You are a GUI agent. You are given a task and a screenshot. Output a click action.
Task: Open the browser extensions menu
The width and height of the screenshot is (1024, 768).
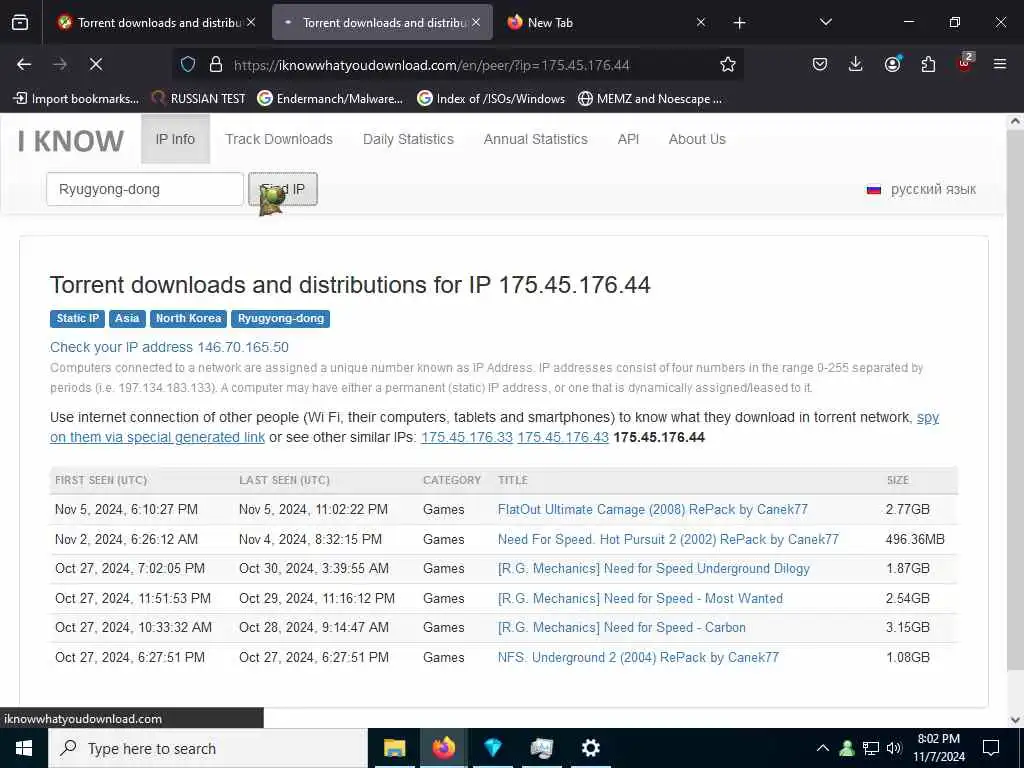928,64
